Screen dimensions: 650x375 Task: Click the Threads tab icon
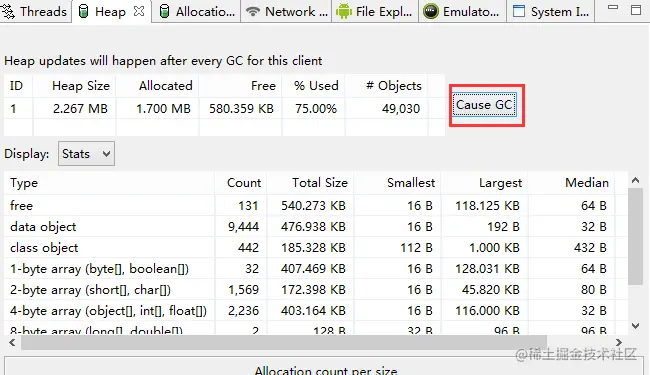click(x=7, y=12)
